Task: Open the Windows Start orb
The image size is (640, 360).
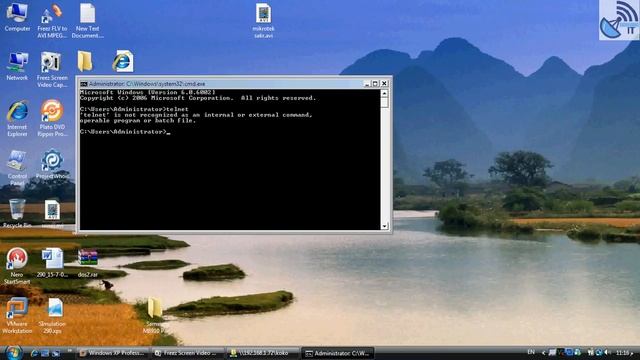Action: 14,353
